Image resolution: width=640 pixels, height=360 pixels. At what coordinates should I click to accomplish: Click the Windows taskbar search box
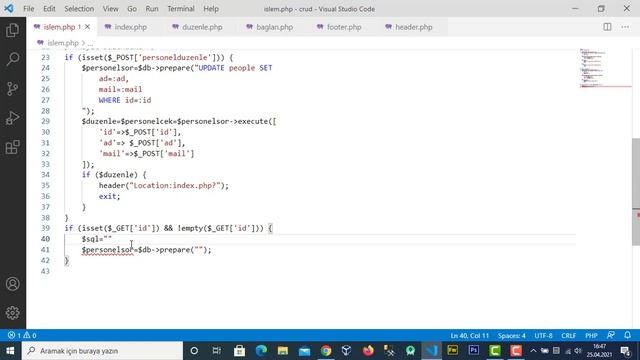(x=102, y=351)
